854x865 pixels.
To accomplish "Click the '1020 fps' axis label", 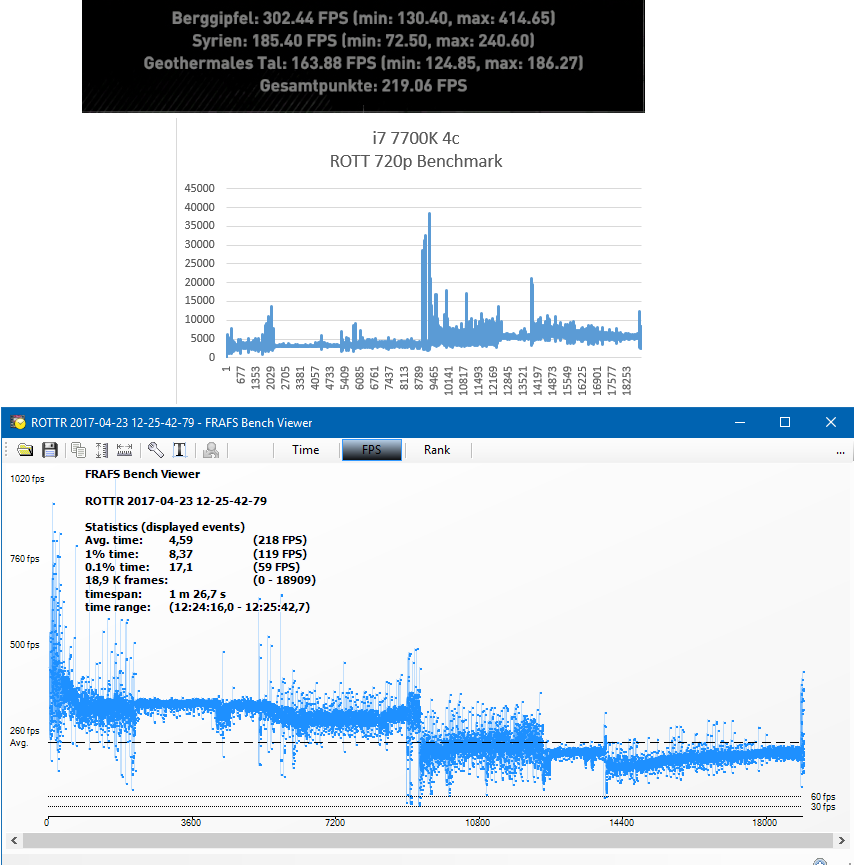I will [27, 479].
